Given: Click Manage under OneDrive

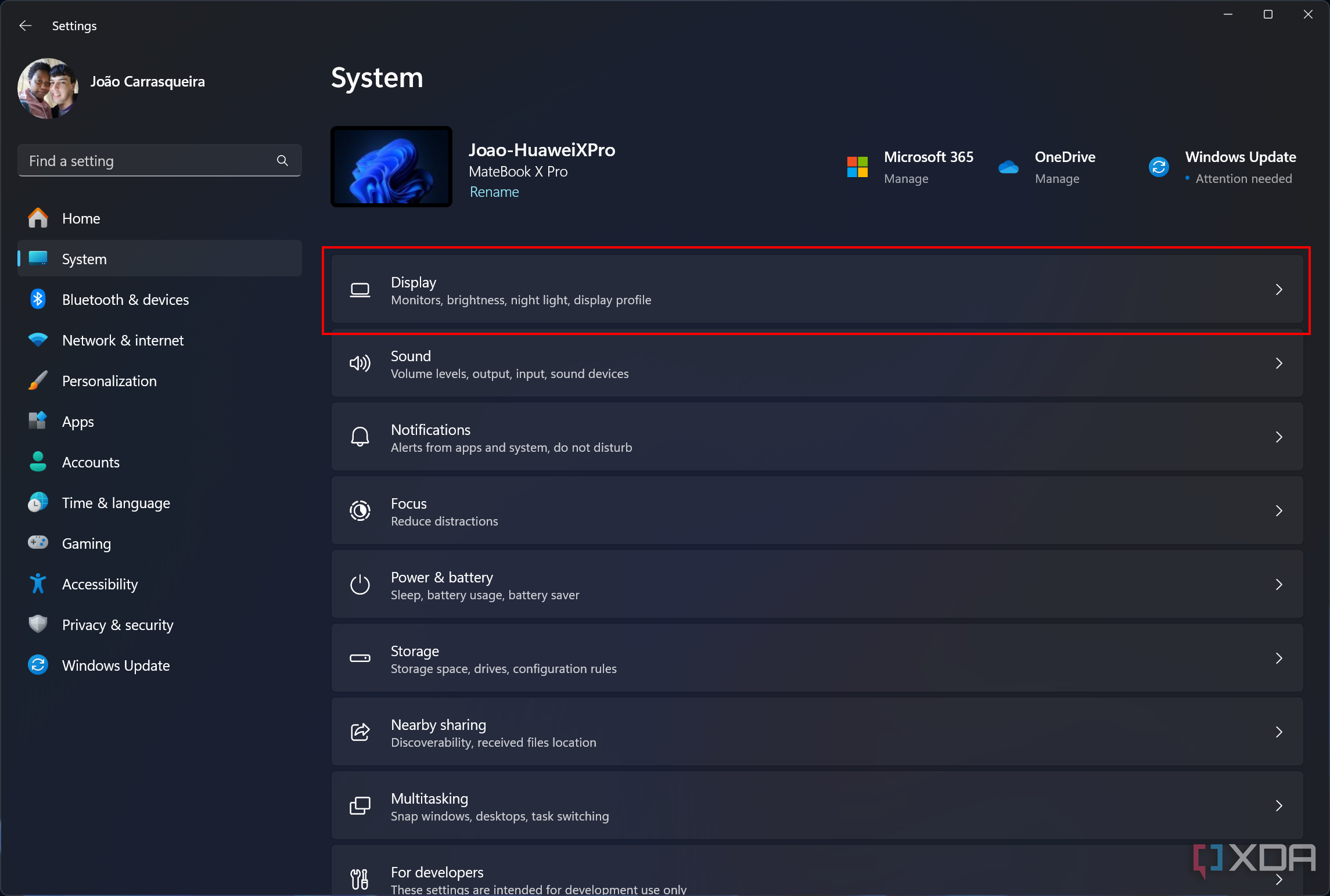Looking at the screenshot, I should (1058, 178).
